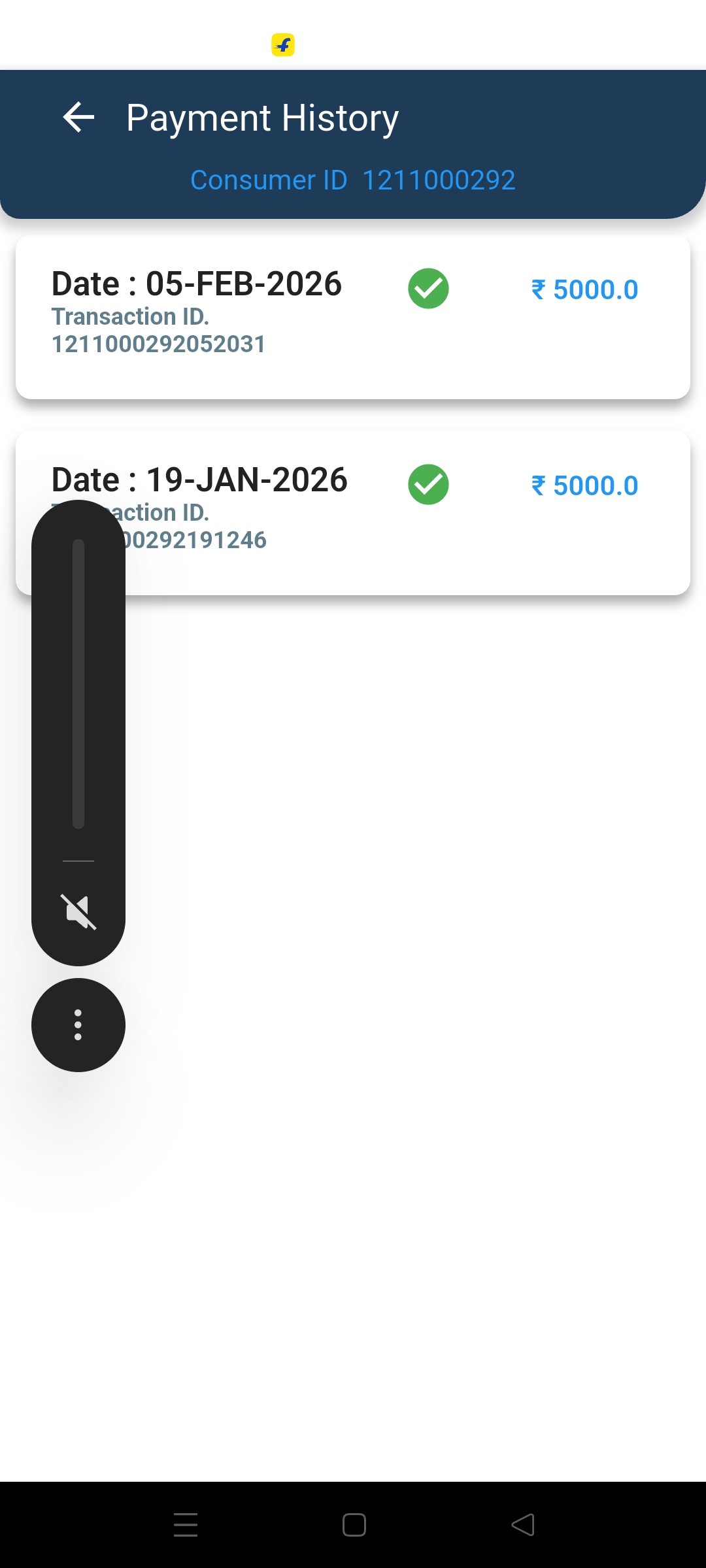Tap ₹ 5000.0 amount for 05-FEB-2026
The image size is (706, 1568).
585,289
